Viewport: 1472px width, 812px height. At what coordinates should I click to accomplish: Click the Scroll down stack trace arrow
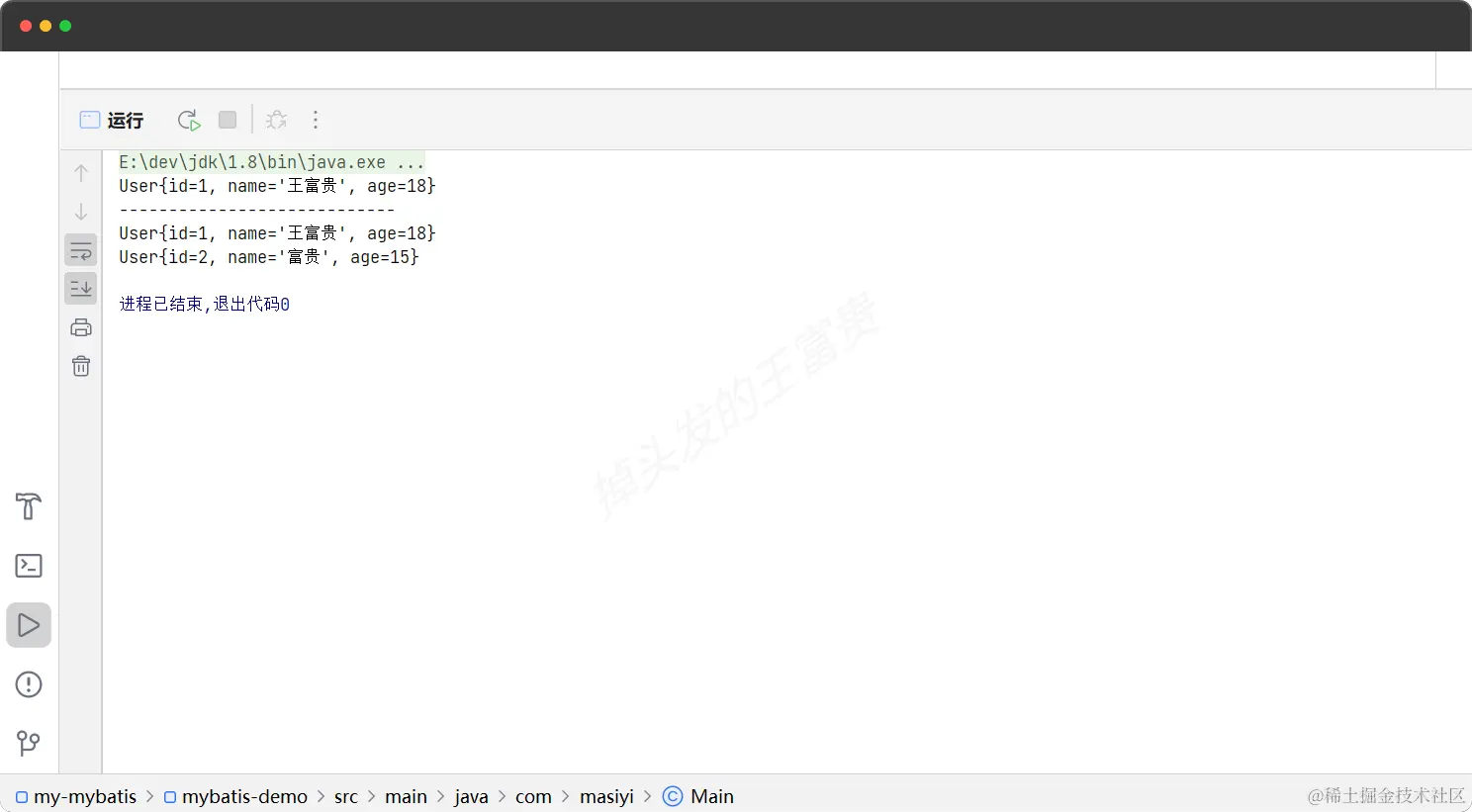pyautogui.click(x=81, y=212)
